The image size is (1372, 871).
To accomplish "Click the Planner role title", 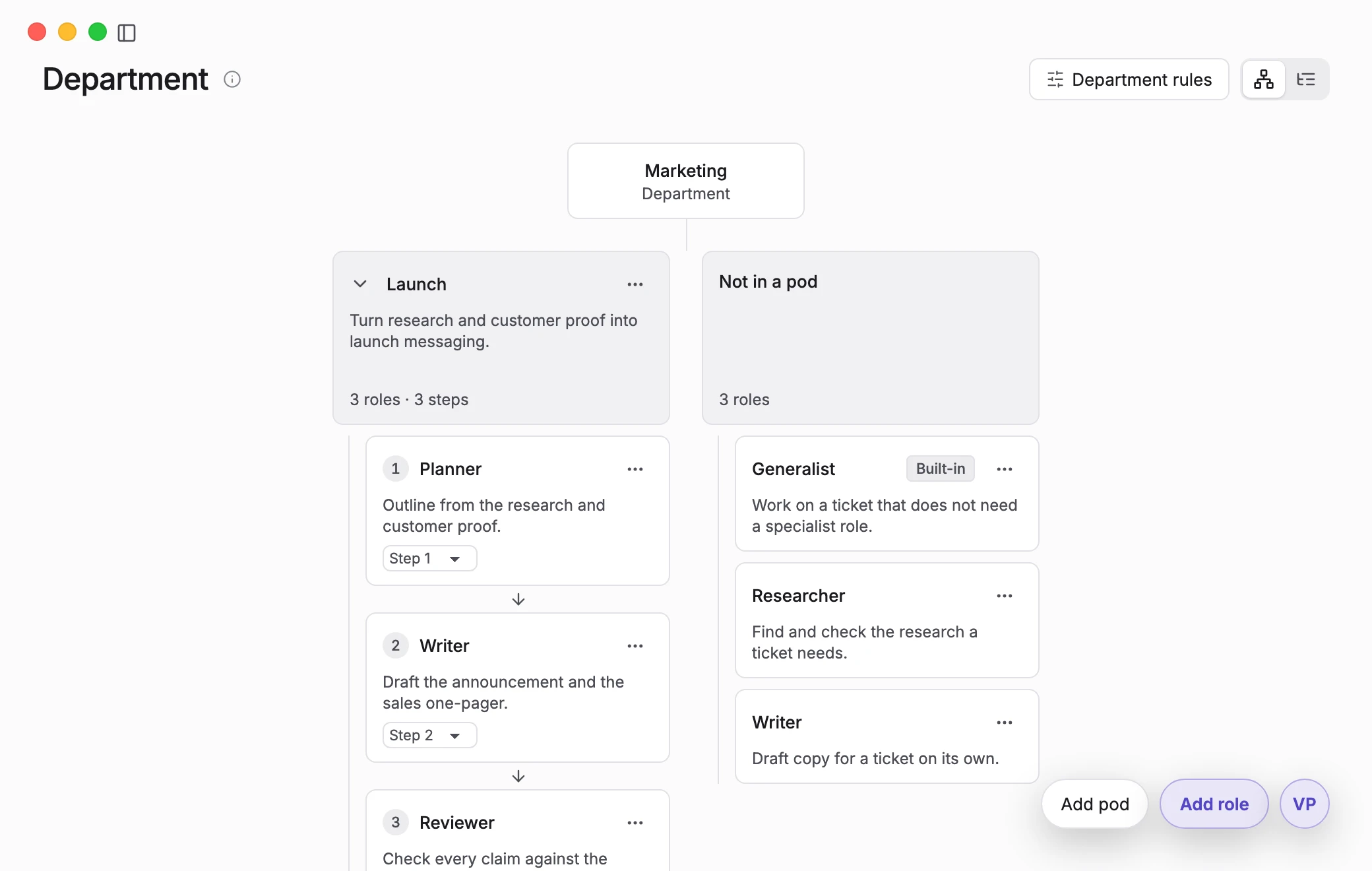I will [x=451, y=469].
